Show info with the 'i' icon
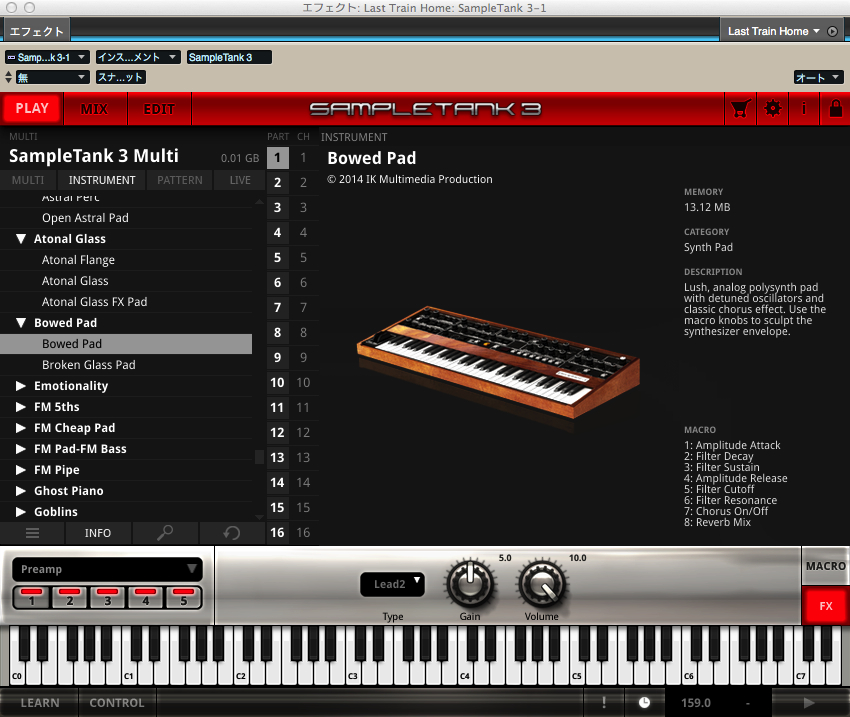 (804, 109)
